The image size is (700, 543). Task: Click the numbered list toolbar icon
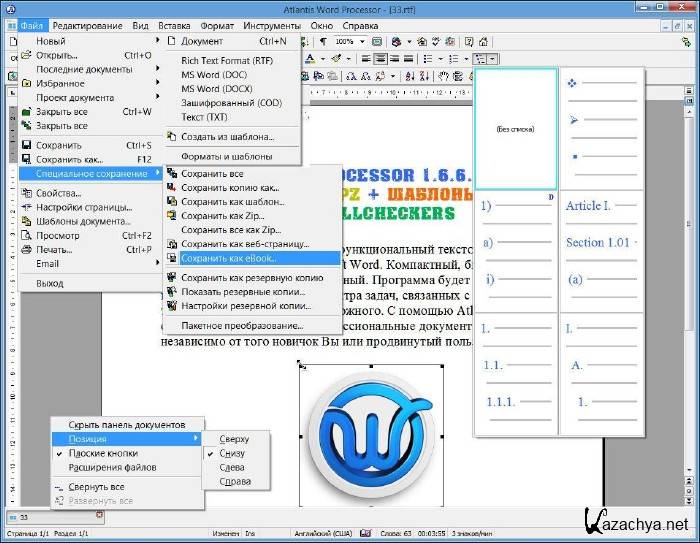(455, 59)
